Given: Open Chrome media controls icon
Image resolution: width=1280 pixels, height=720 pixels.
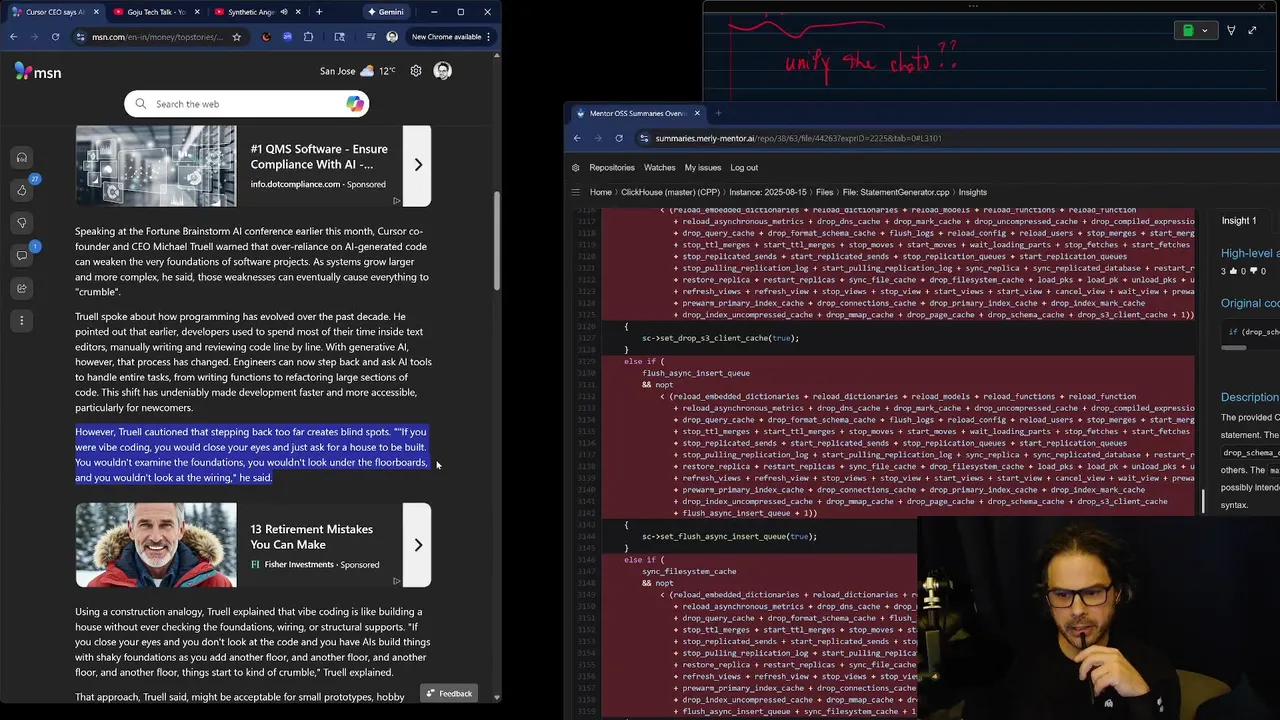Looking at the screenshot, I should click(371, 37).
